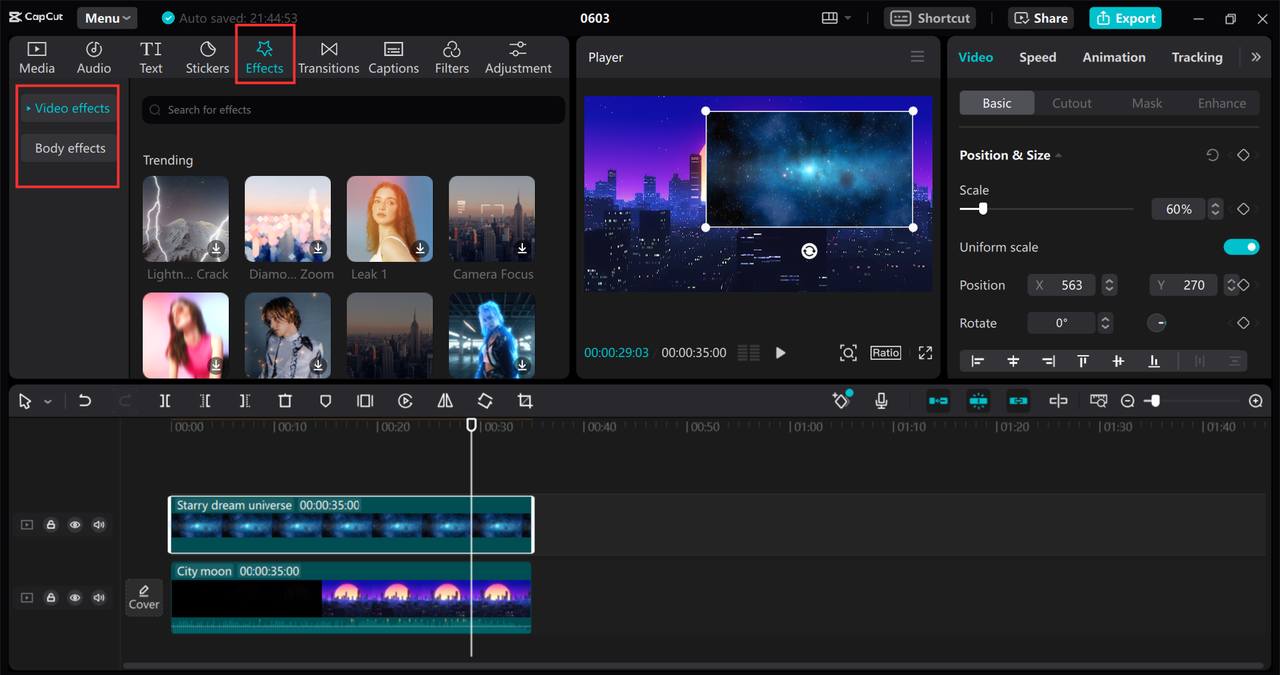
Task: Delete the selected clip
Action: [x=285, y=401]
